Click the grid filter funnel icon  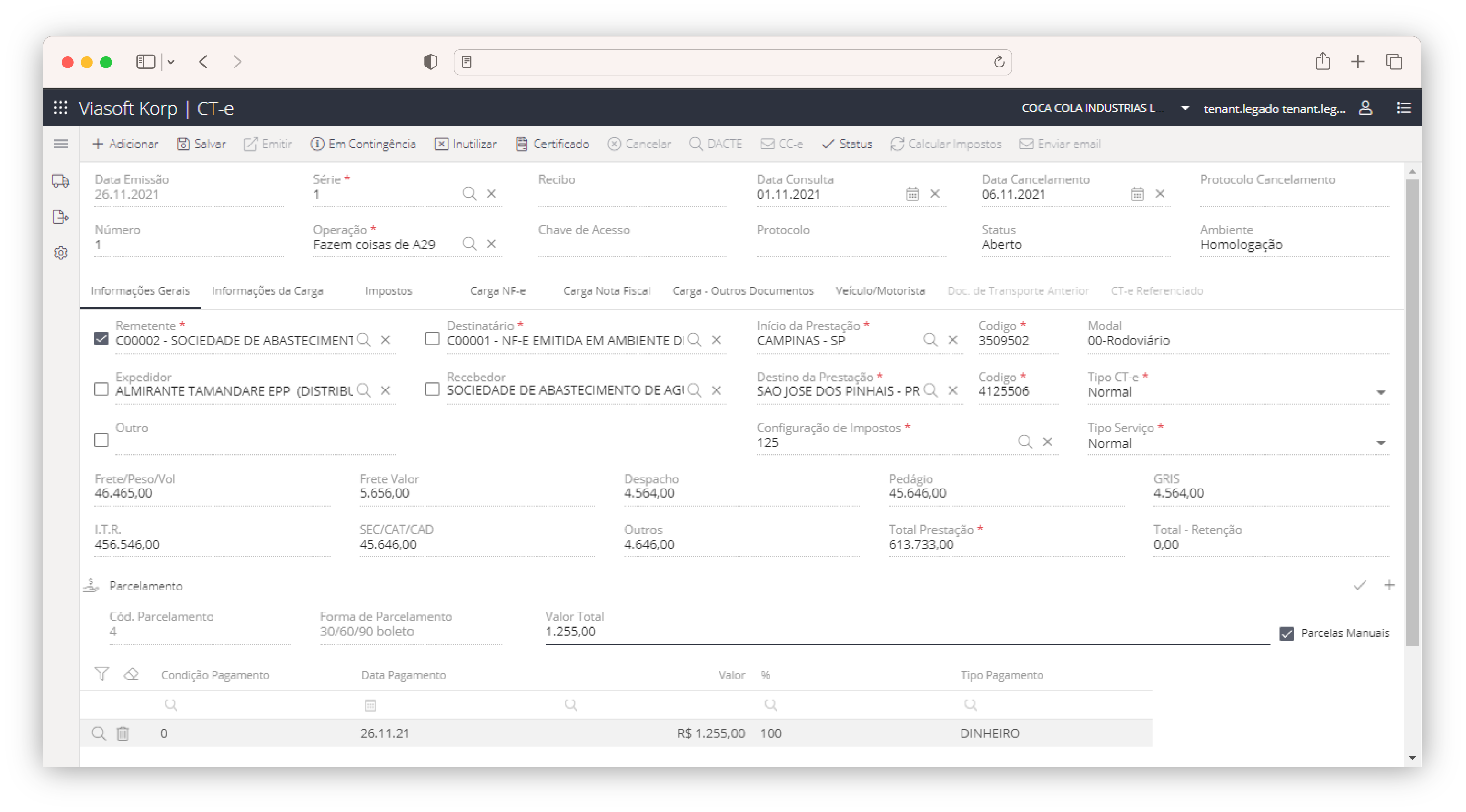coord(101,674)
